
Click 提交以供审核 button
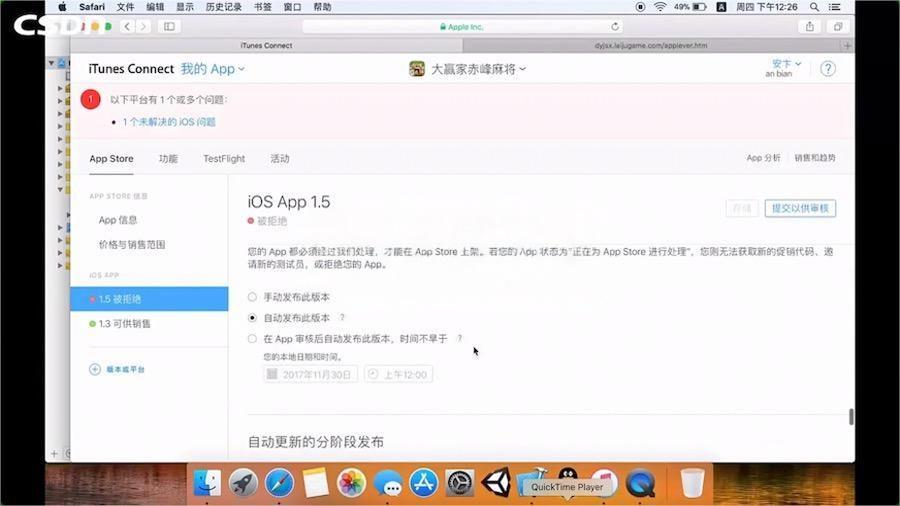point(800,208)
